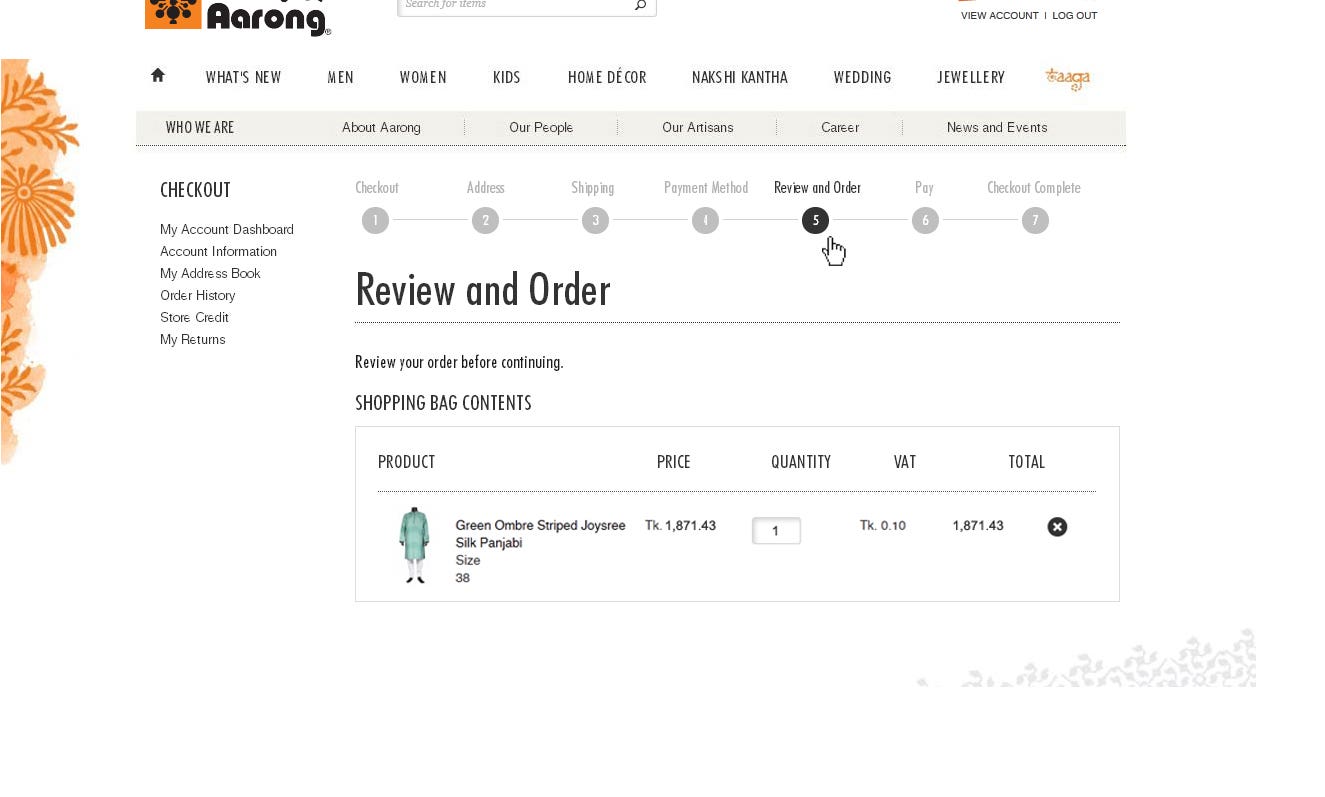This screenshot has height=797, width=1325.
Task: Click the search magnifier icon
Action: 641,5
